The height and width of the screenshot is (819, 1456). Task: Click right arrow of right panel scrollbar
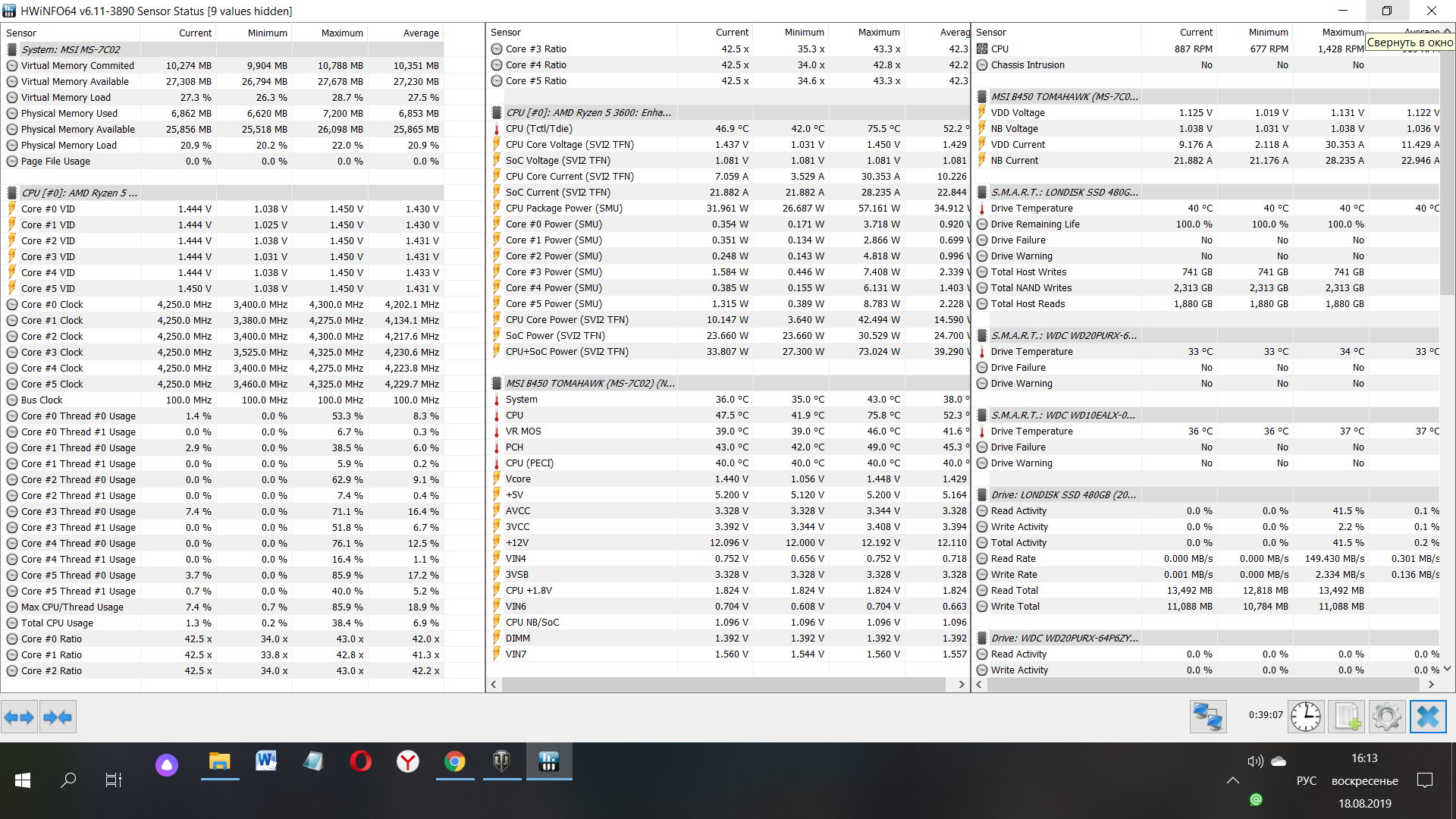(x=1431, y=684)
